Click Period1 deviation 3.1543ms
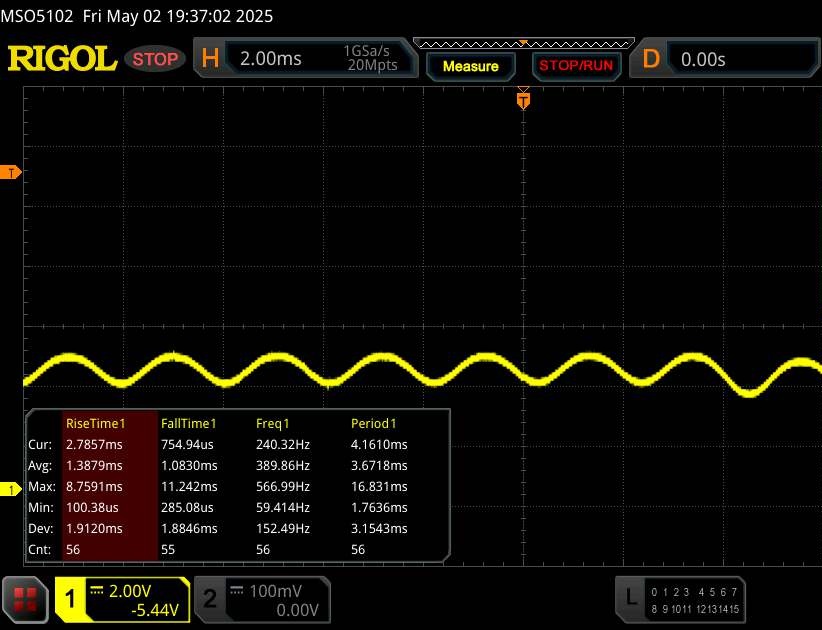 pyautogui.click(x=378, y=528)
